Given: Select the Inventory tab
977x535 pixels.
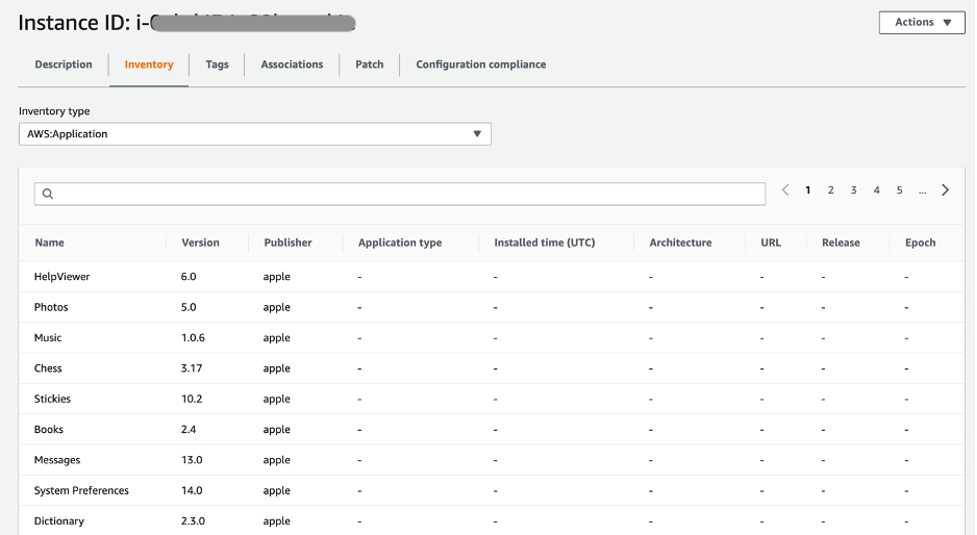Looking at the screenshot, I should click(149, 64).
